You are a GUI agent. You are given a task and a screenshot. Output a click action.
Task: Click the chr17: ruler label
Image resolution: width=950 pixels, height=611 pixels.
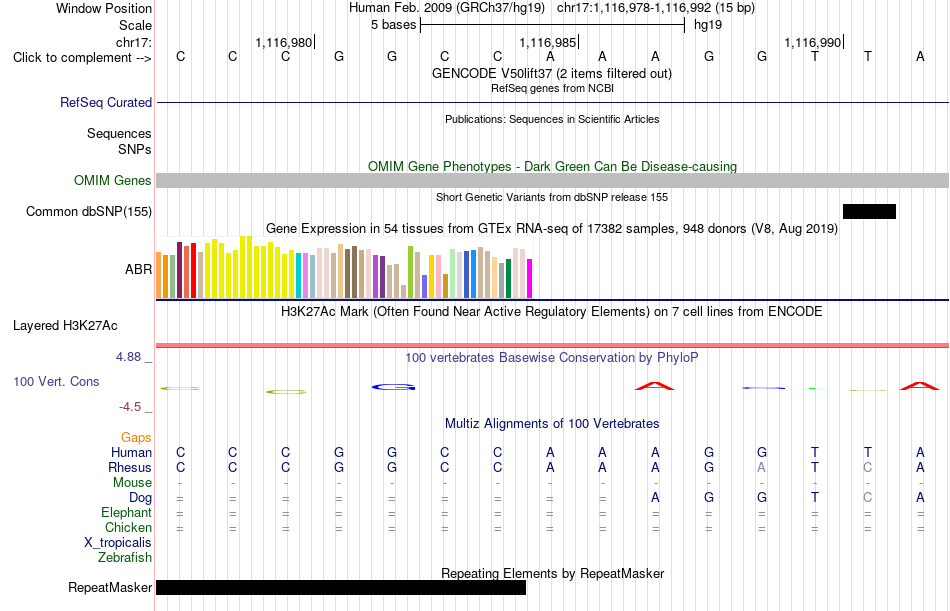(x=133, y=42)
